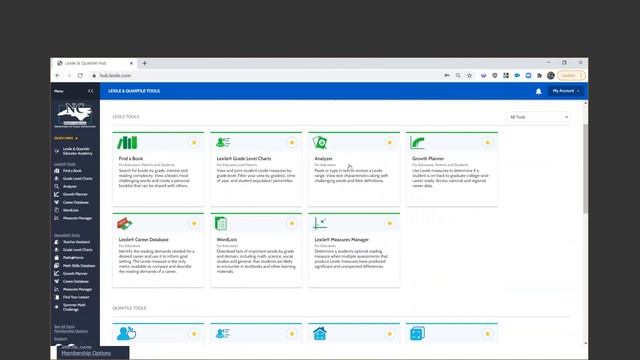Click the Lexile Measures Manager card title
The width and height of the screenshot is (640, 360).
[342, 240]
